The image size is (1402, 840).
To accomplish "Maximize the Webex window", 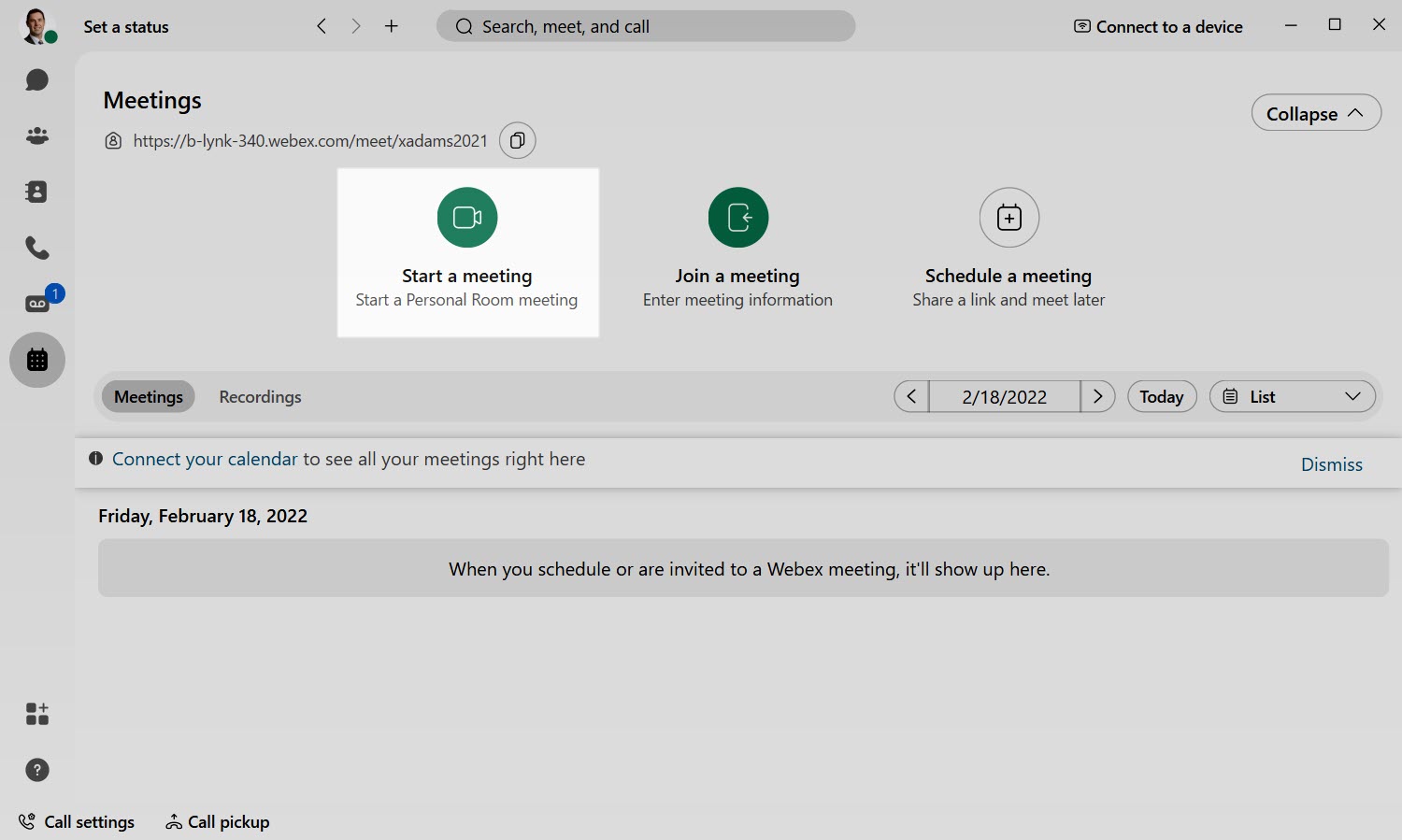I will (1335, 25).
